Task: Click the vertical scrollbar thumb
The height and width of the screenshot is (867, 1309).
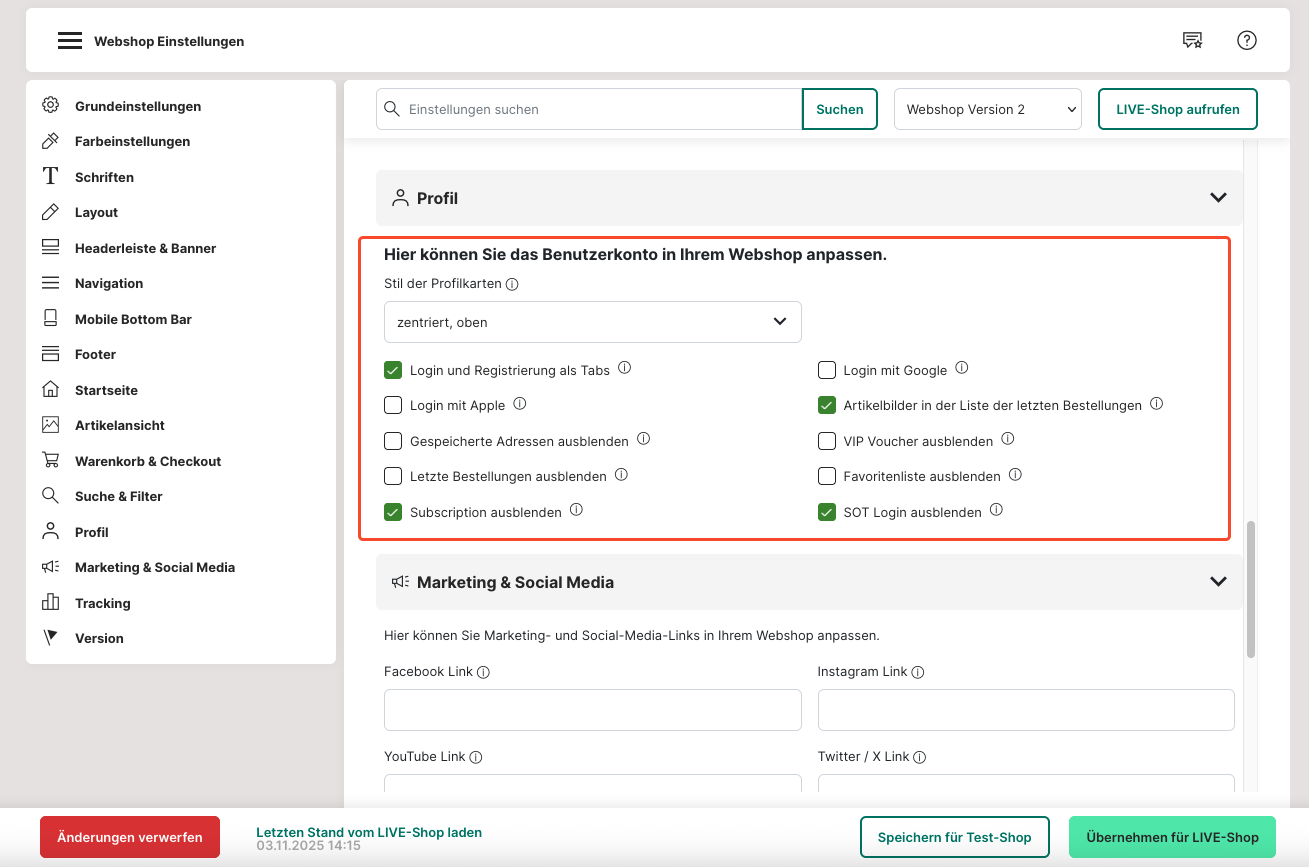Action: (x=1250, y=590)
